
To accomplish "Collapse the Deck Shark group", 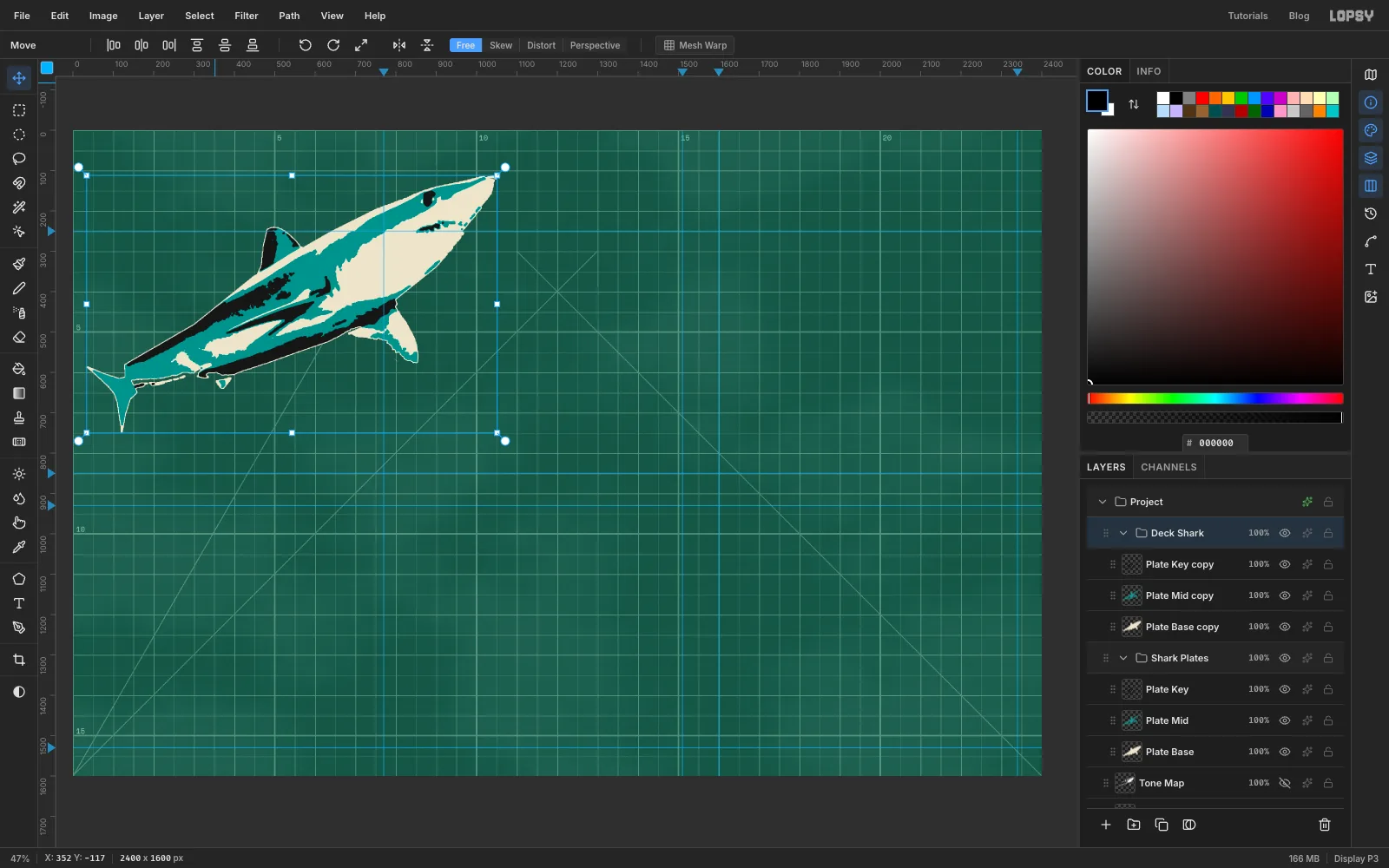I will [1123, 533].
